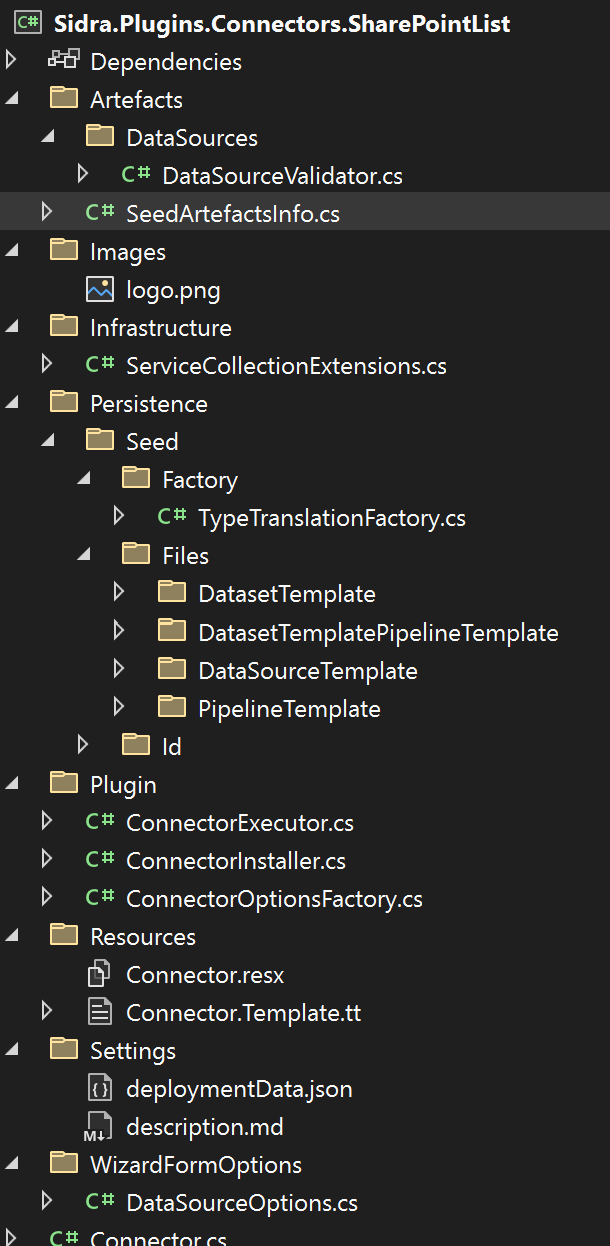This screenshot has width=610, height=1246.
Task: Click the C# project icon for Sidra.Plugins.Connectors.SharePointList
Action: pos(29,23)
